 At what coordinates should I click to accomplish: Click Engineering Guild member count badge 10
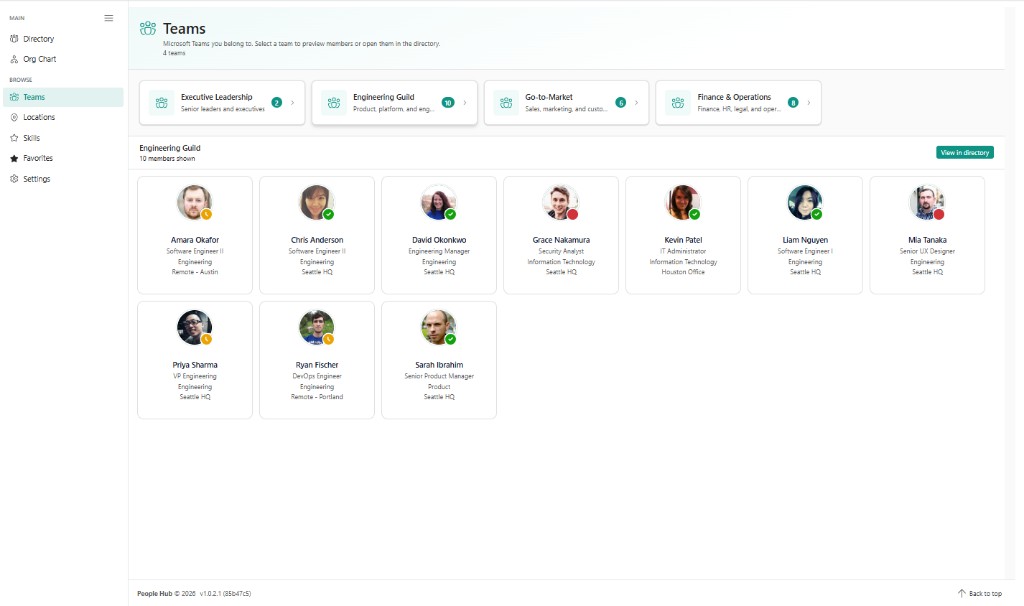pyautogui.click(x=448, y=103)
